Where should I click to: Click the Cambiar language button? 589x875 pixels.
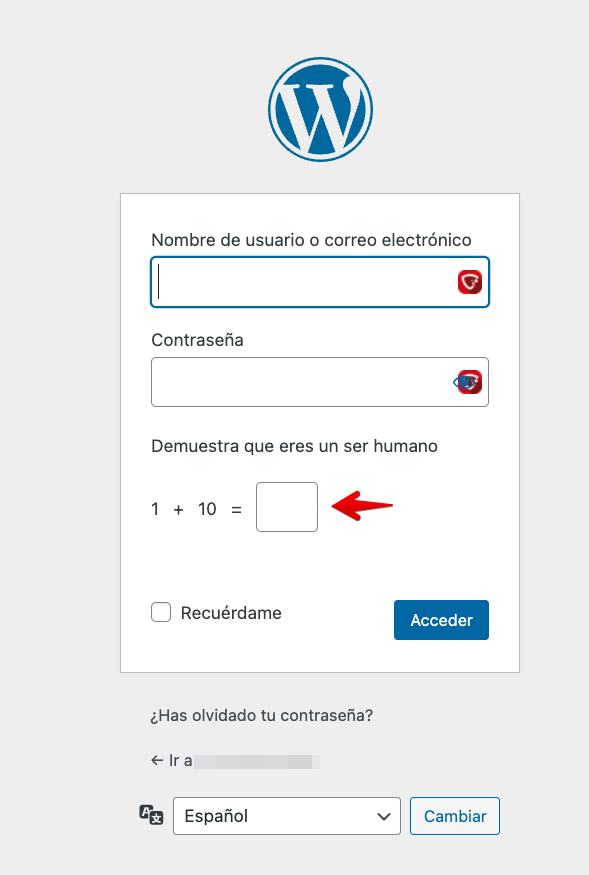point(455,816)
